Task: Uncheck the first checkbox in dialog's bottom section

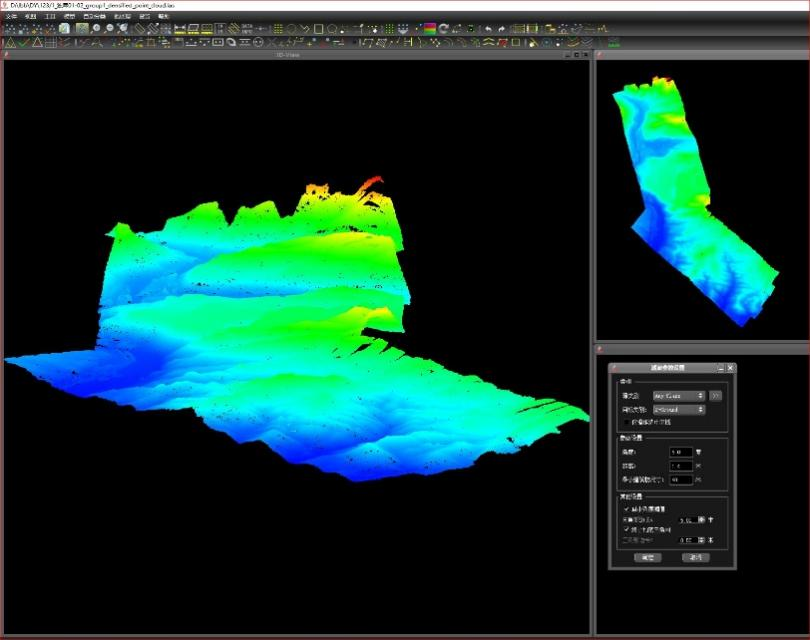Action: pyautogui.click(x=627, y=509)
